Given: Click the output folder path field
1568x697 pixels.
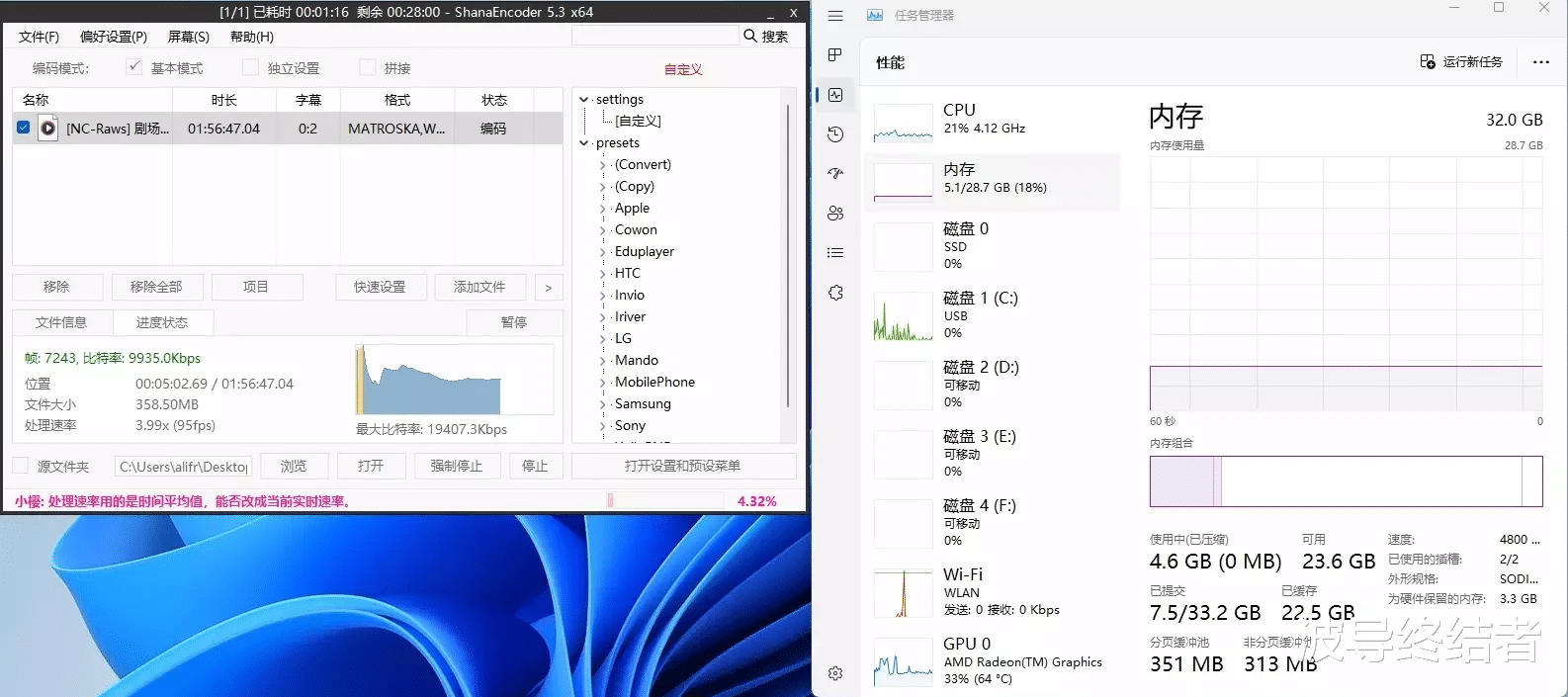Looking at the screenshot, I should pos(183,466).
